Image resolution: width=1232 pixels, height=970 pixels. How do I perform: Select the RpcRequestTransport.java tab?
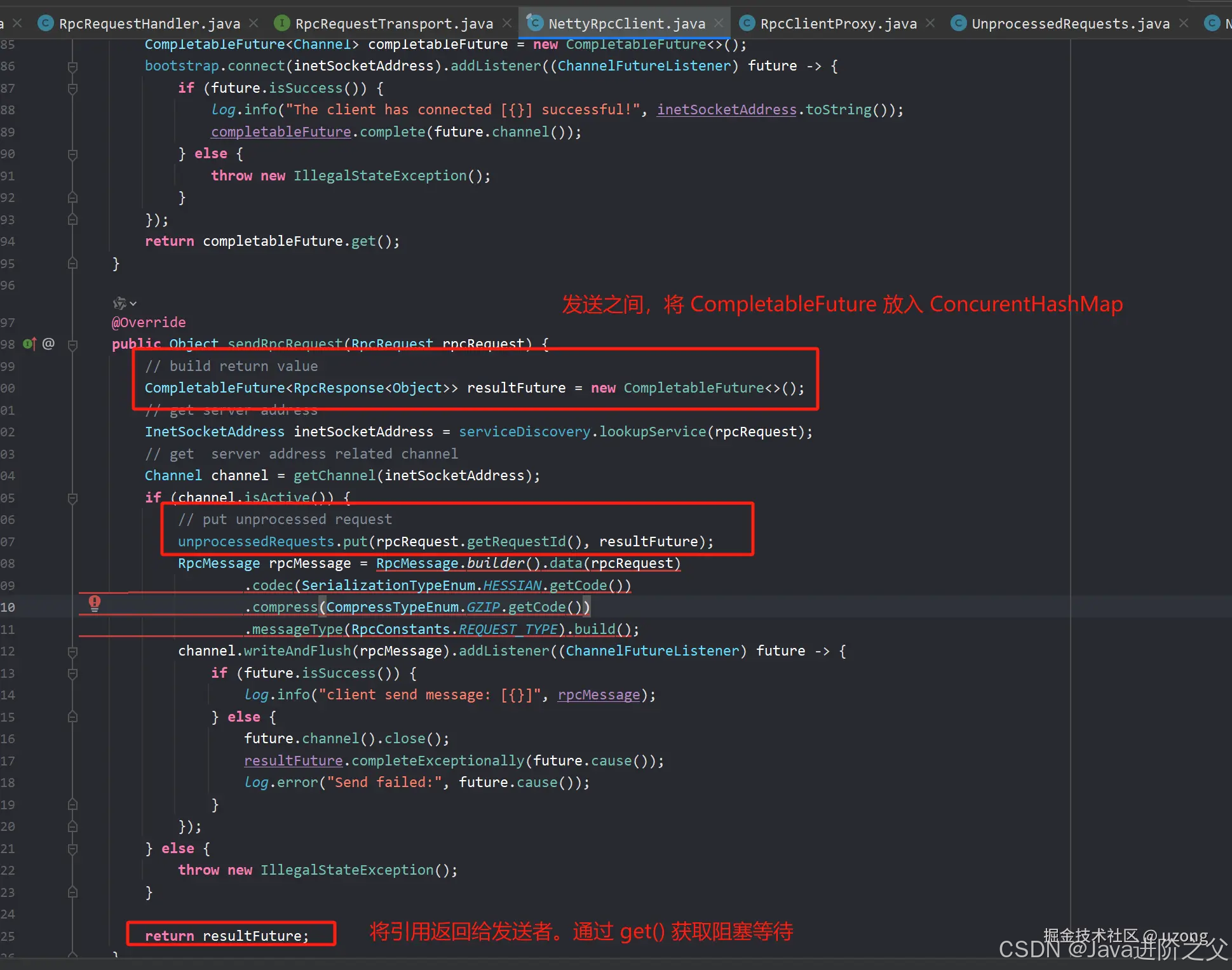(x=394, y=24)
